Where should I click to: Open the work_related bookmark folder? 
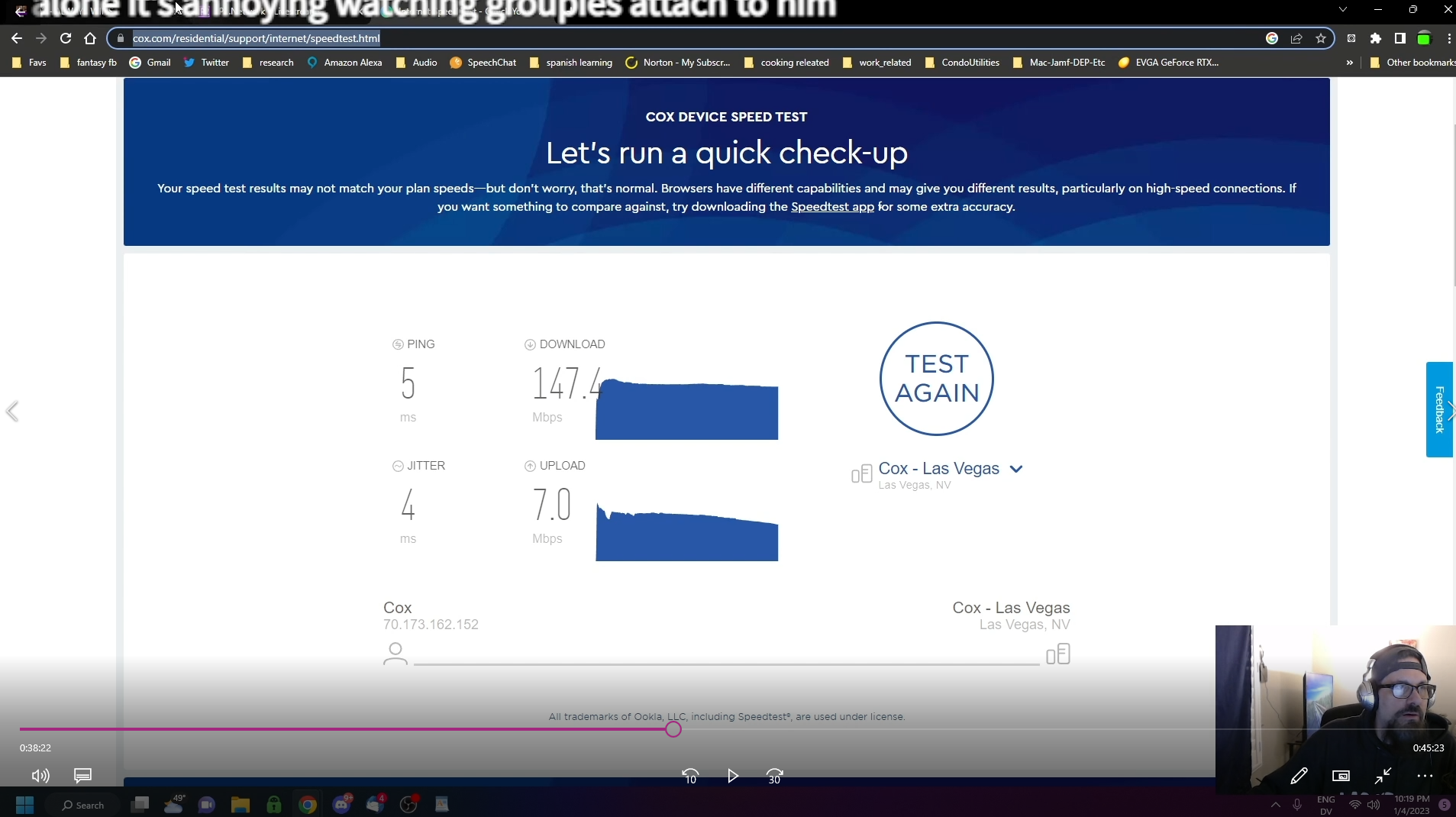point(877,63)
